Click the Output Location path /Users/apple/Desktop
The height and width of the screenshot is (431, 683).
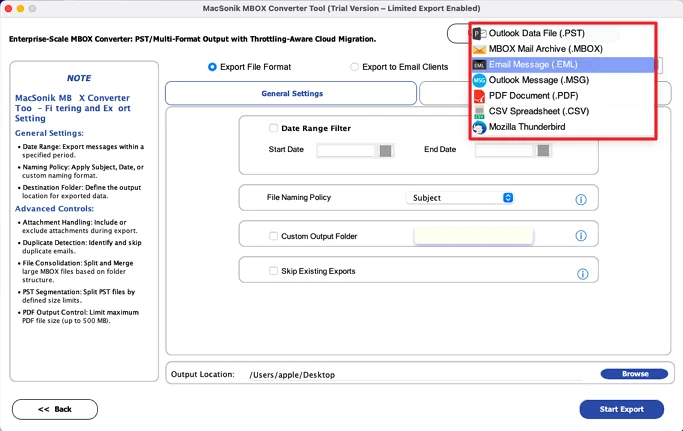pos(292,375)
